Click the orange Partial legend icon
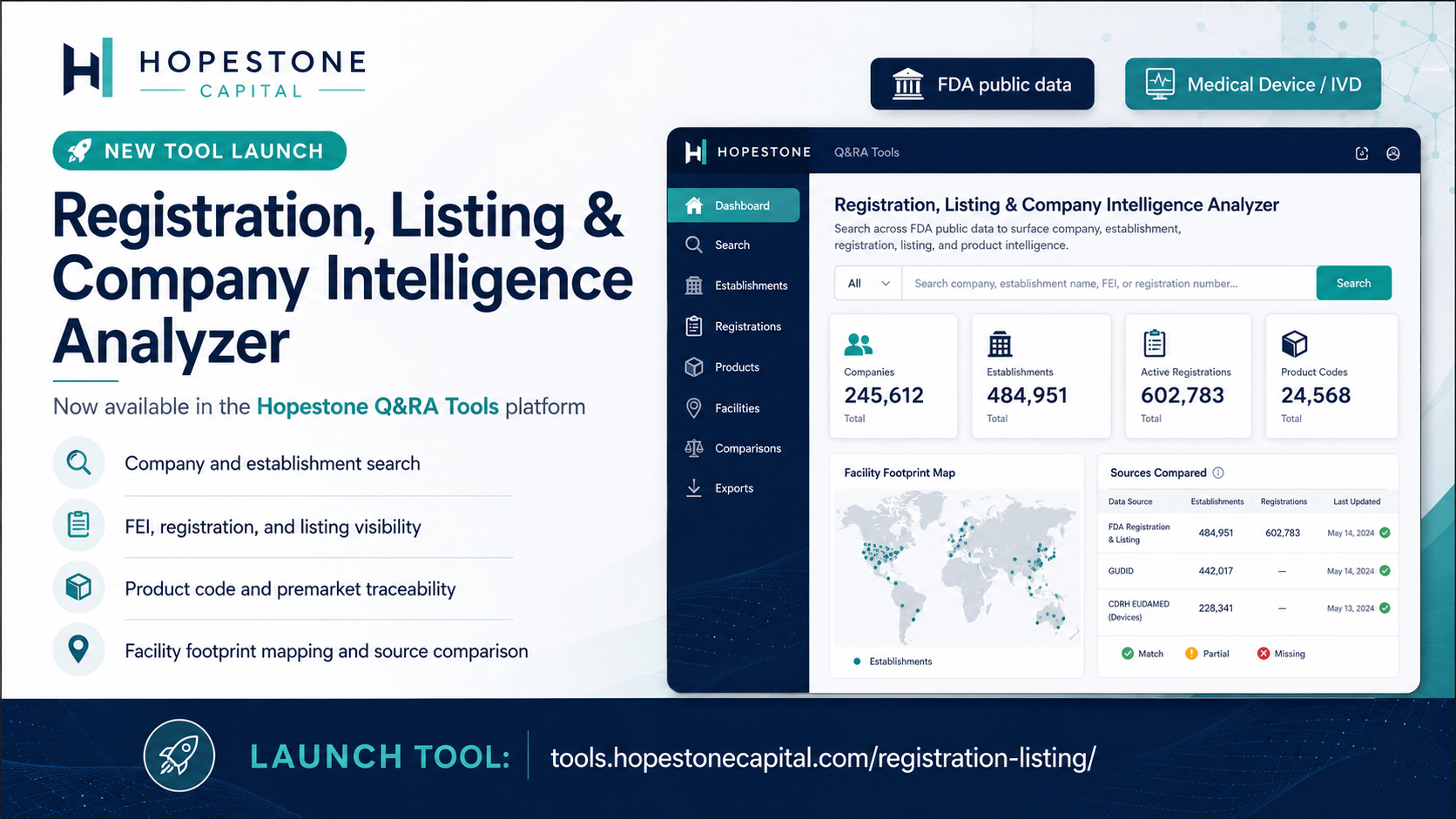 click(x=1191, y=654)
